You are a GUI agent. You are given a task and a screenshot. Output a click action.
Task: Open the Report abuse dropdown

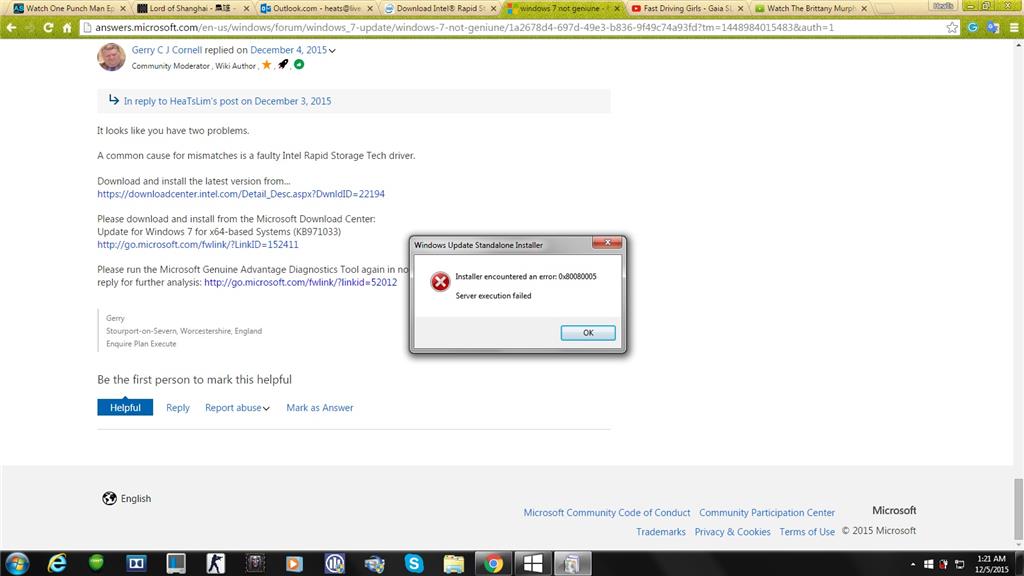click(237, 408)
